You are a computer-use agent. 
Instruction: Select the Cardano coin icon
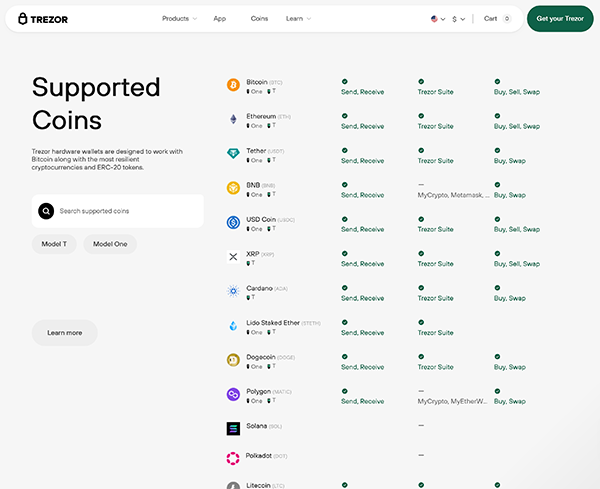(233, 291)
